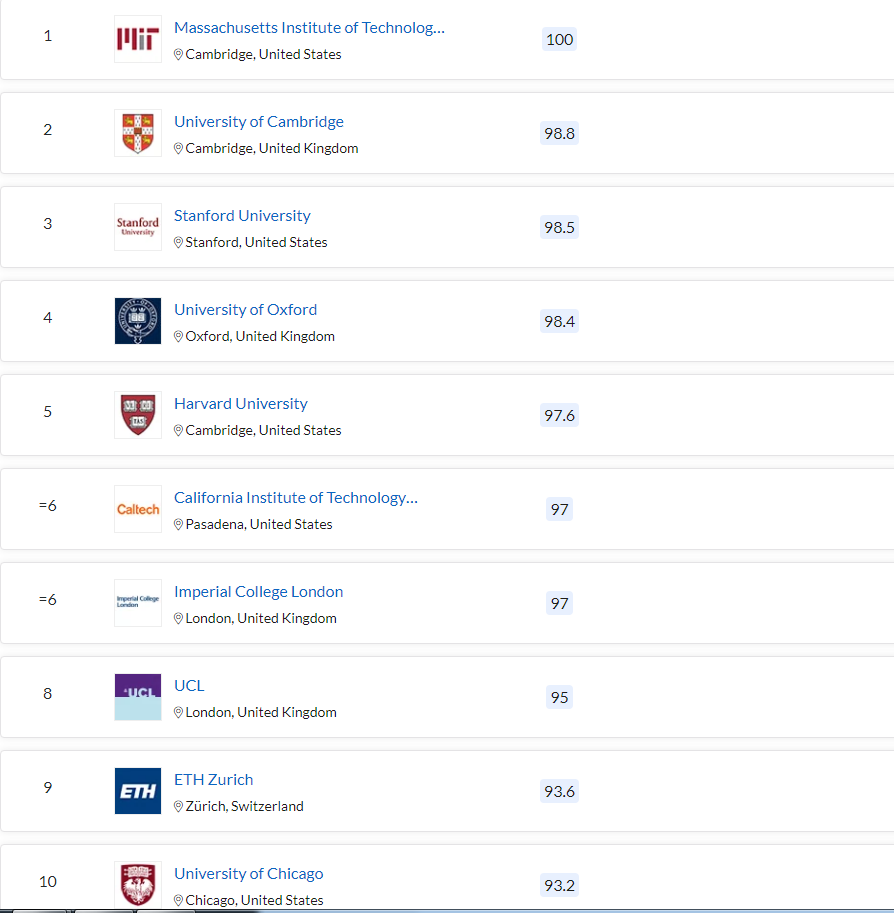Click the purple UCL logo
Screen dimensions: 894x913
[x=138, y=697]
